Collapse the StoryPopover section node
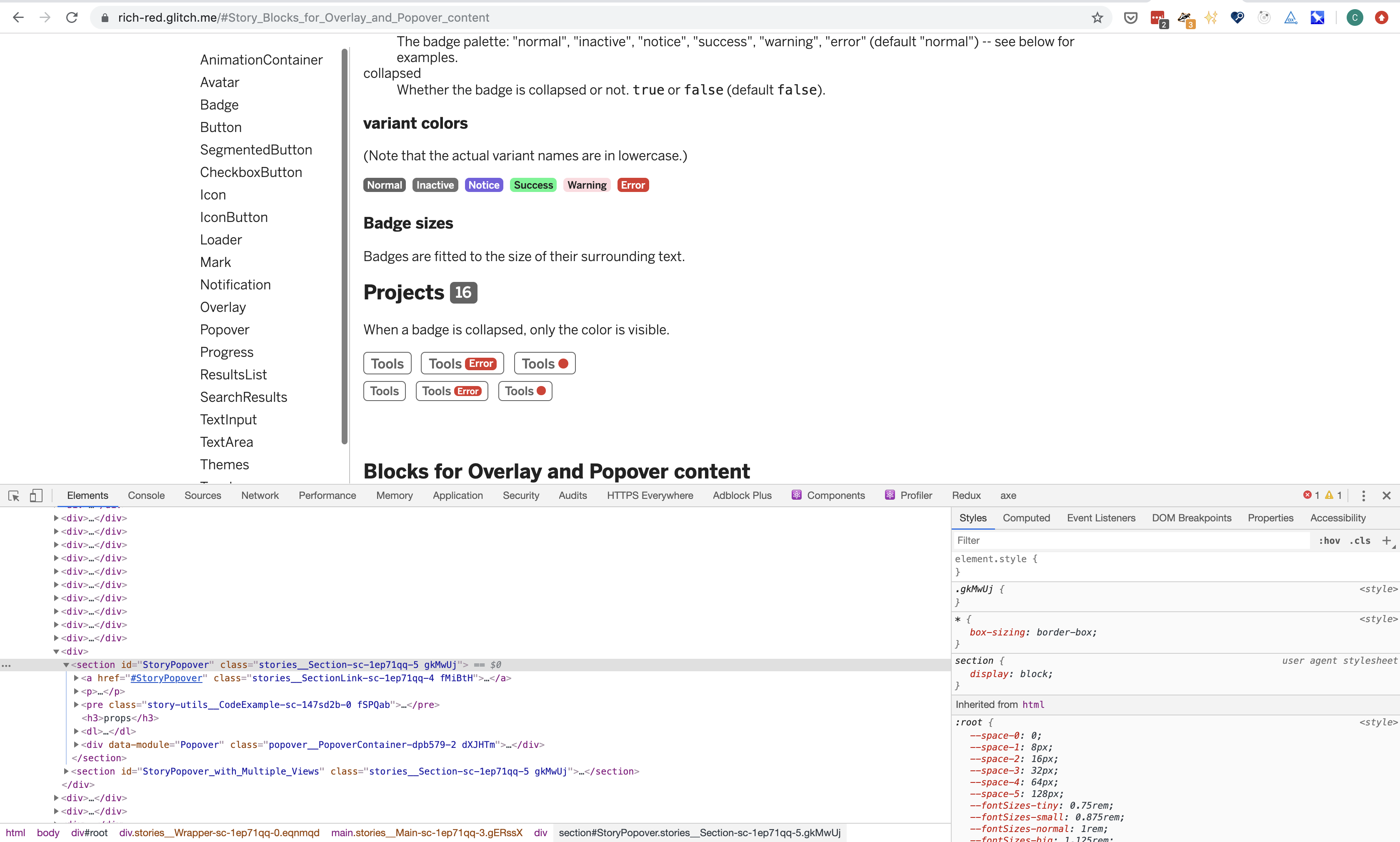This screenshot has height=842, width=1400. tap(66, 665)
